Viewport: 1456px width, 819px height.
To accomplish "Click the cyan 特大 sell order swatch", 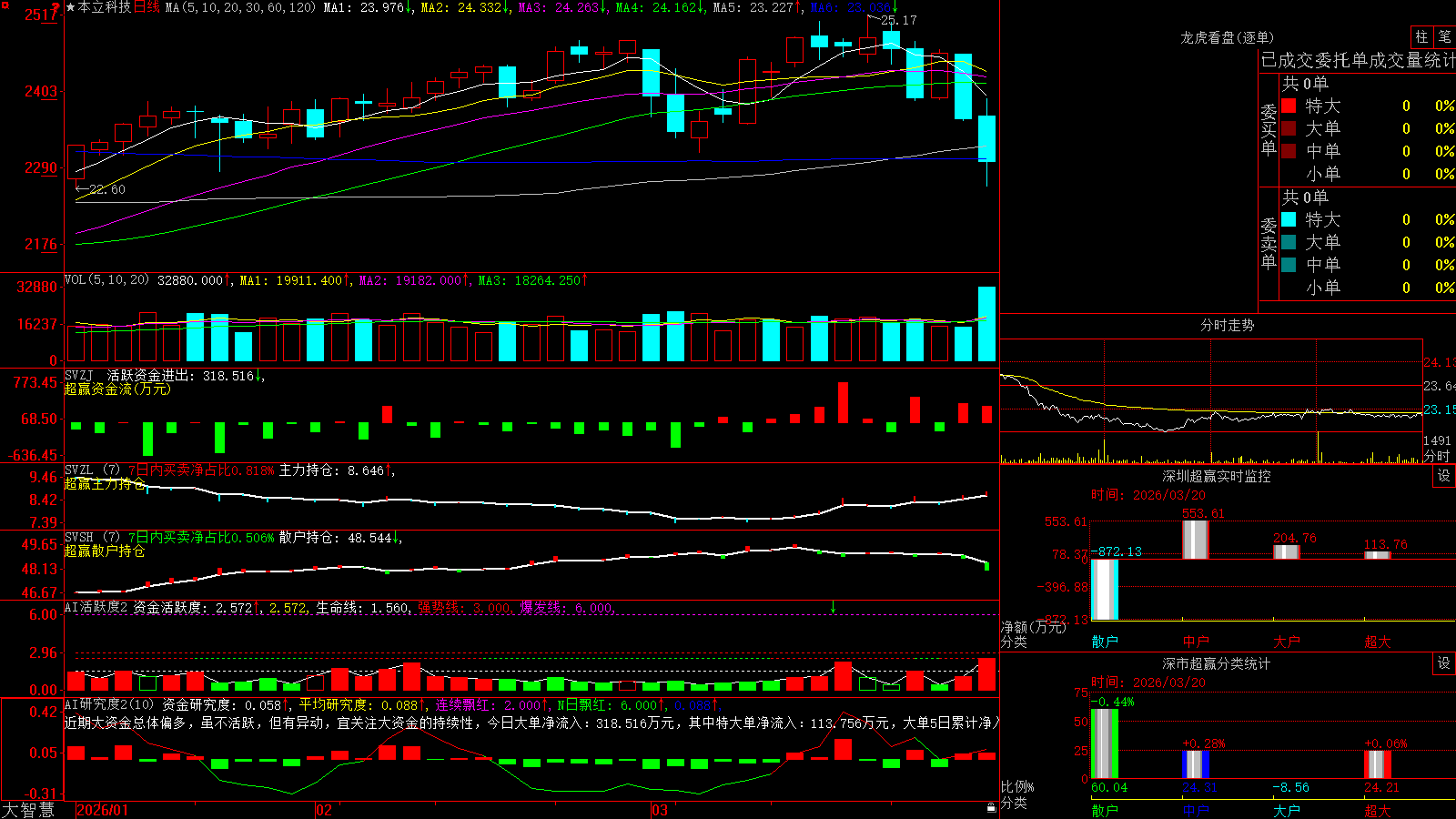I will [1289, 219].
